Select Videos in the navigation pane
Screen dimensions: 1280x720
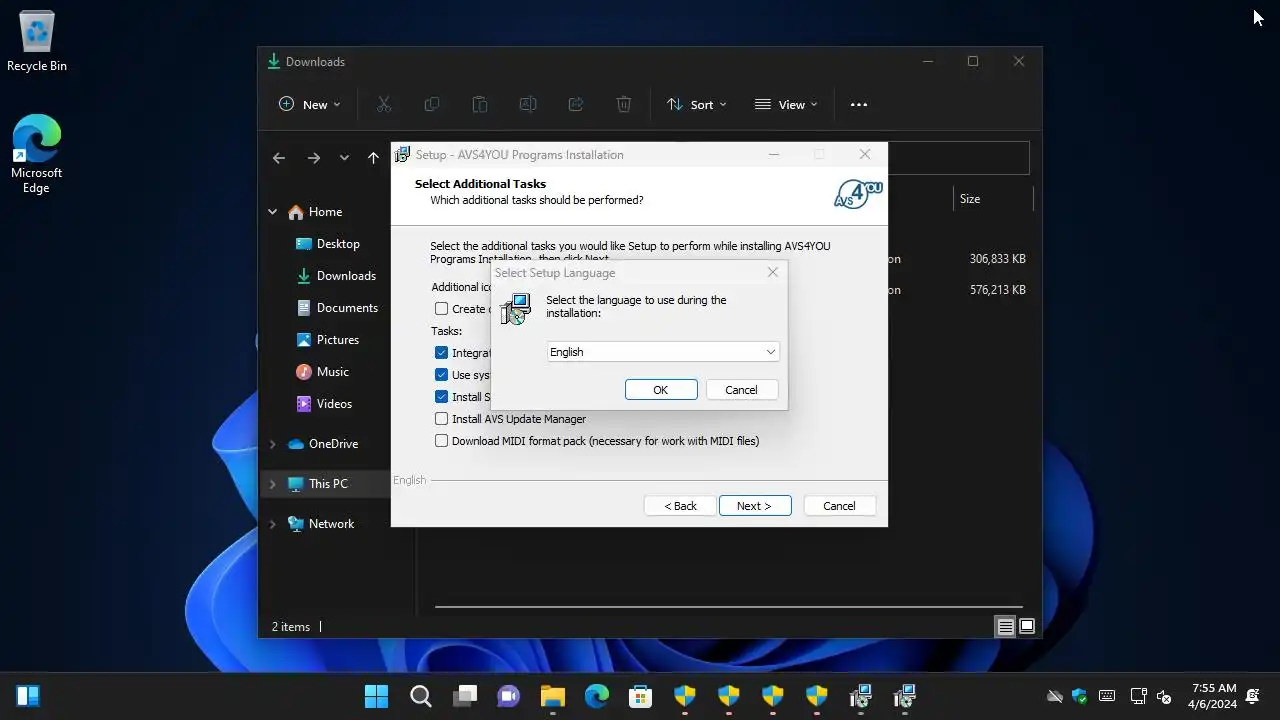coord(325,404)
